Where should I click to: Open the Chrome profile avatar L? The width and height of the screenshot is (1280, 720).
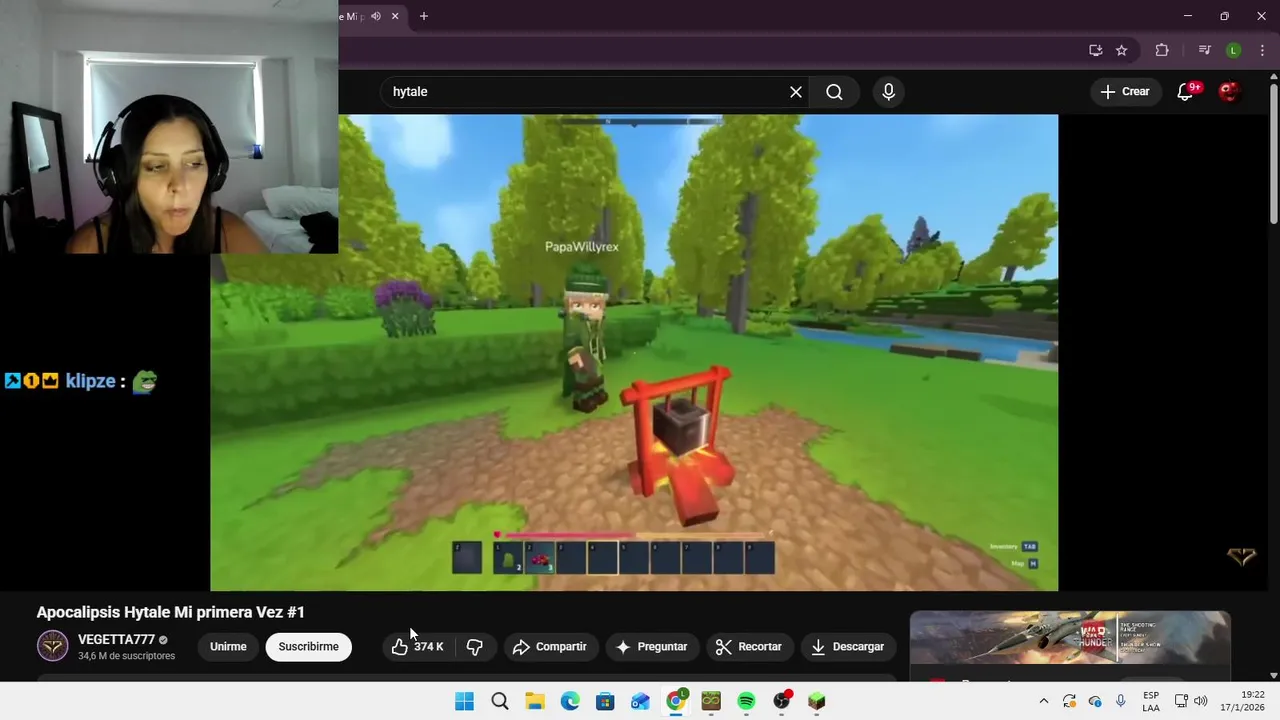point(1234,50)
